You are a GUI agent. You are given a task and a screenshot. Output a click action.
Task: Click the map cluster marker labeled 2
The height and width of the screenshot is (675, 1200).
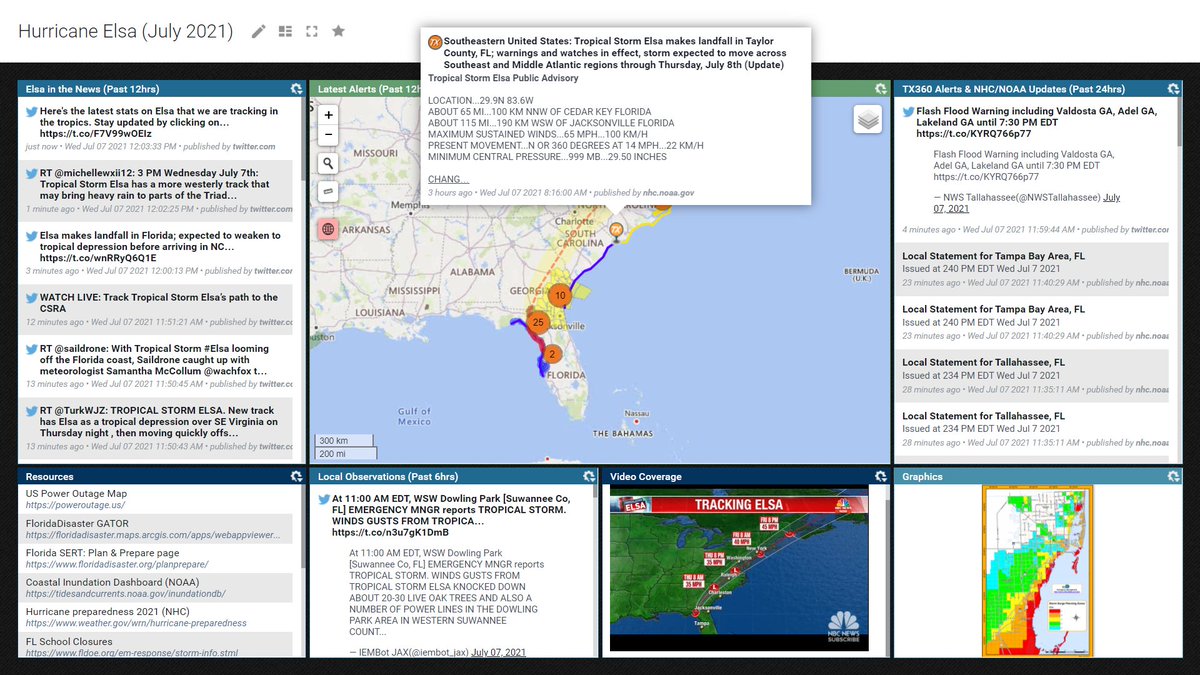pos(551,354)
